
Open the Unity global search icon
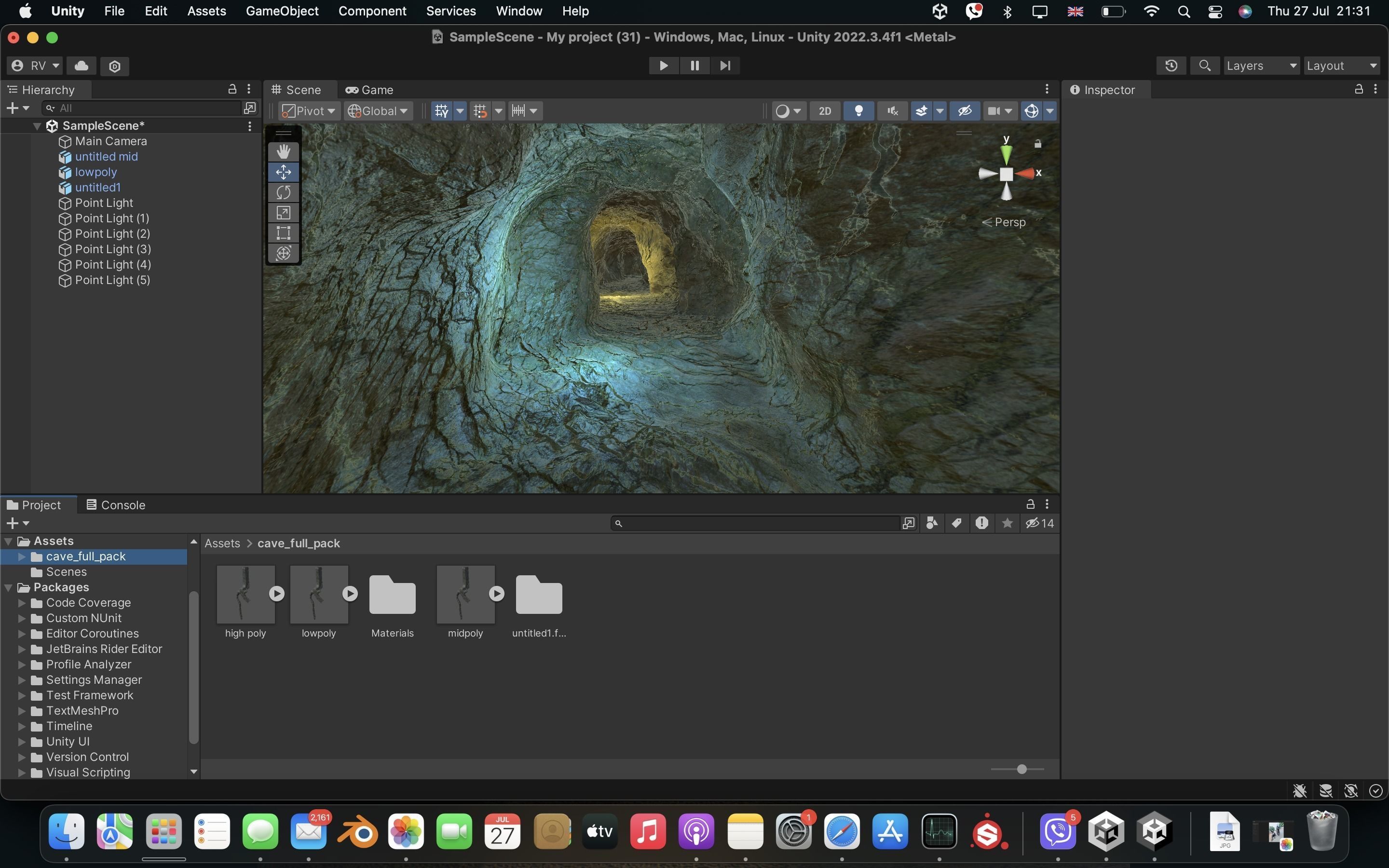coord(1205,66)
